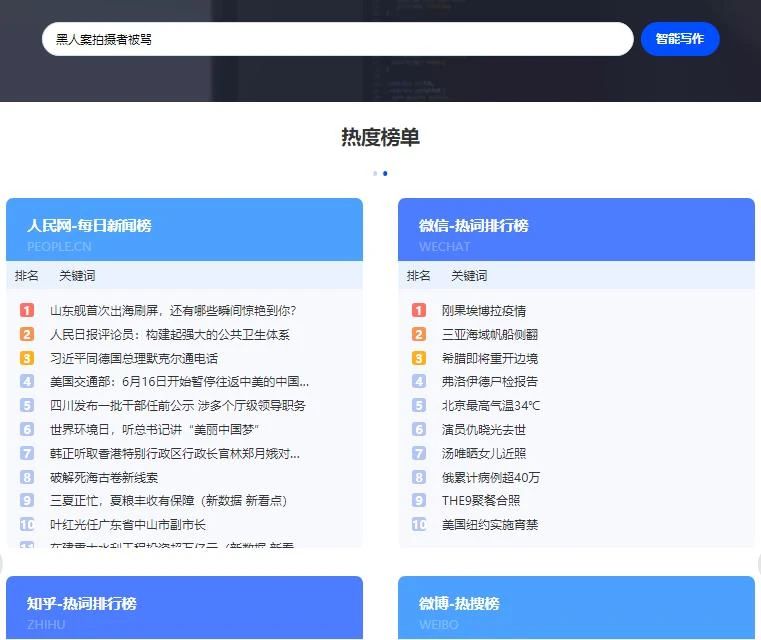Open the 微信-热词排行榜 card header
The width and height of the screenshot is (761, 640).
pyautogui.click(x=576, y=230)
